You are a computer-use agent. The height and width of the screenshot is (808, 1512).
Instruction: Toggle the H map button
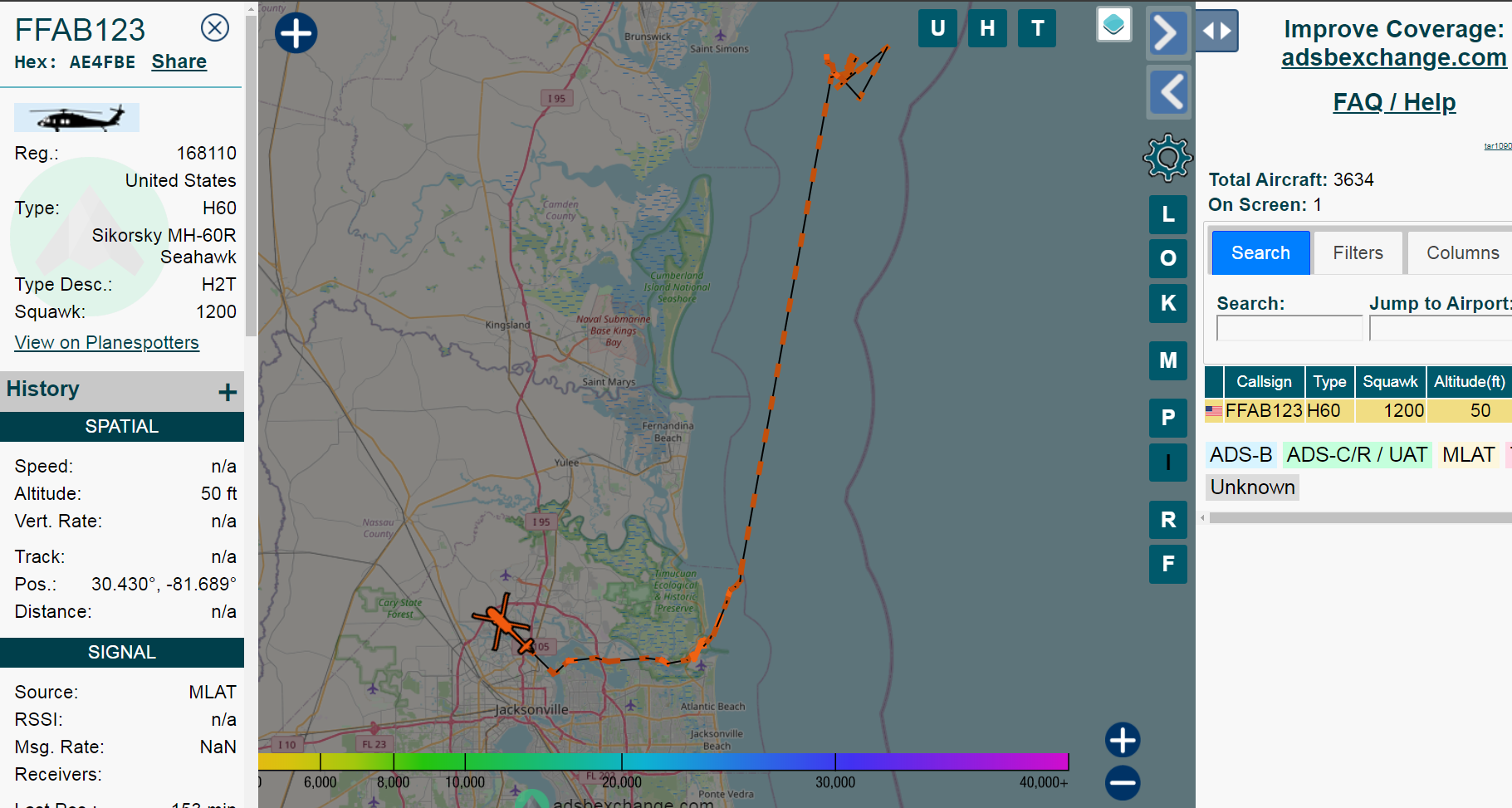(987, 28)
